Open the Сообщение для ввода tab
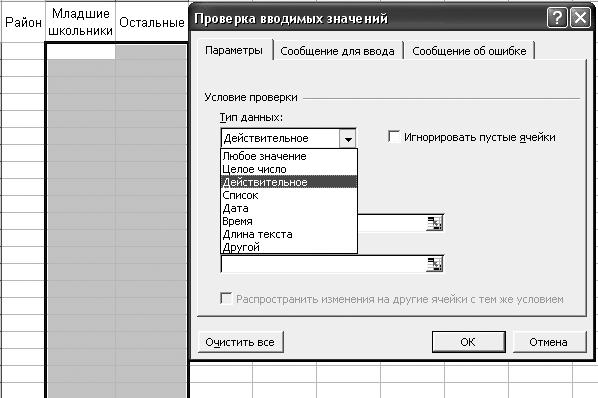This screenshot has width=598, height=398. tap(337, 51)
